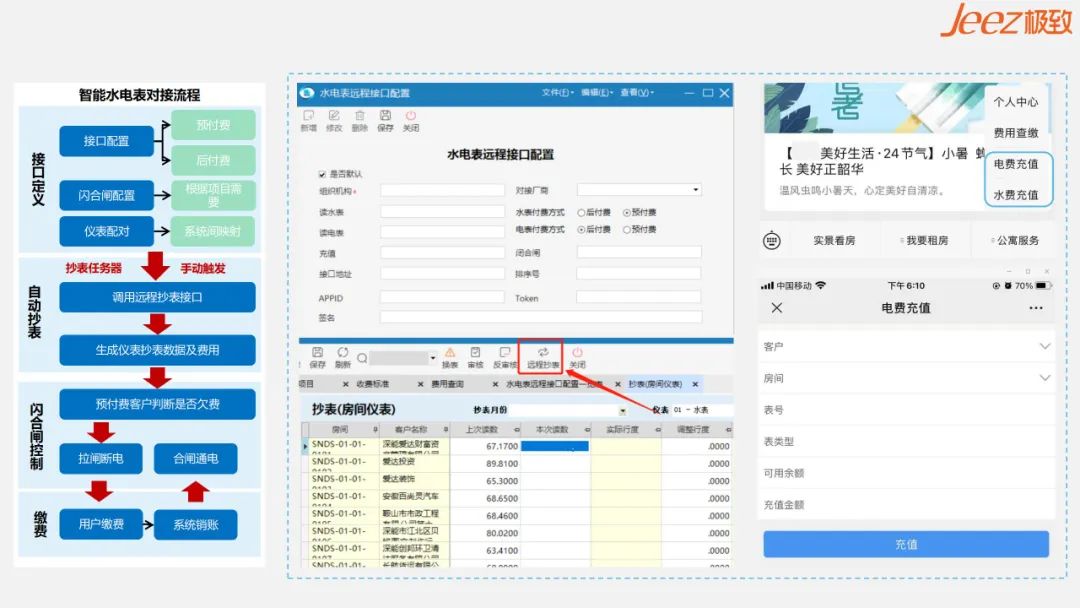The width and height of the screenshot is (1080, 608).
Task: Click the 审核 (Audit) icon
Action: (475, 358)
